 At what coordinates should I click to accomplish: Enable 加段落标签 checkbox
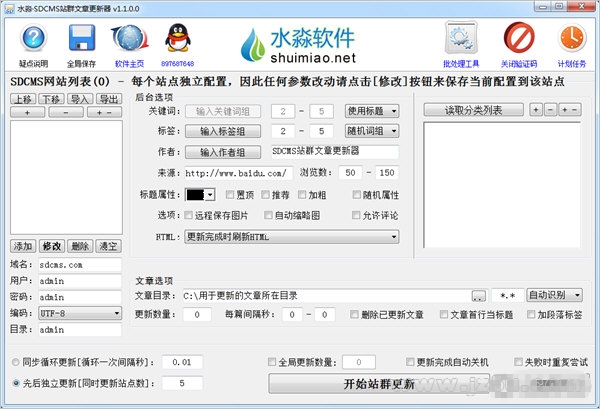pyautogui.click(x=531, y=314)
